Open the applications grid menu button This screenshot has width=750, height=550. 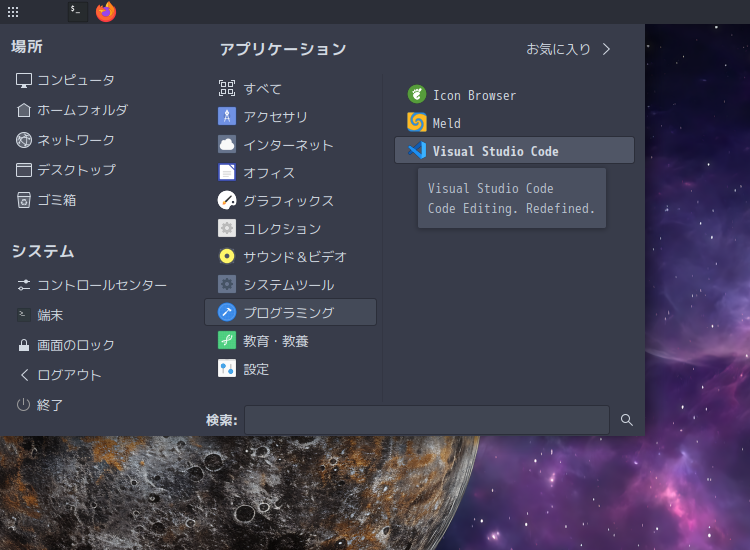point(13,12)
